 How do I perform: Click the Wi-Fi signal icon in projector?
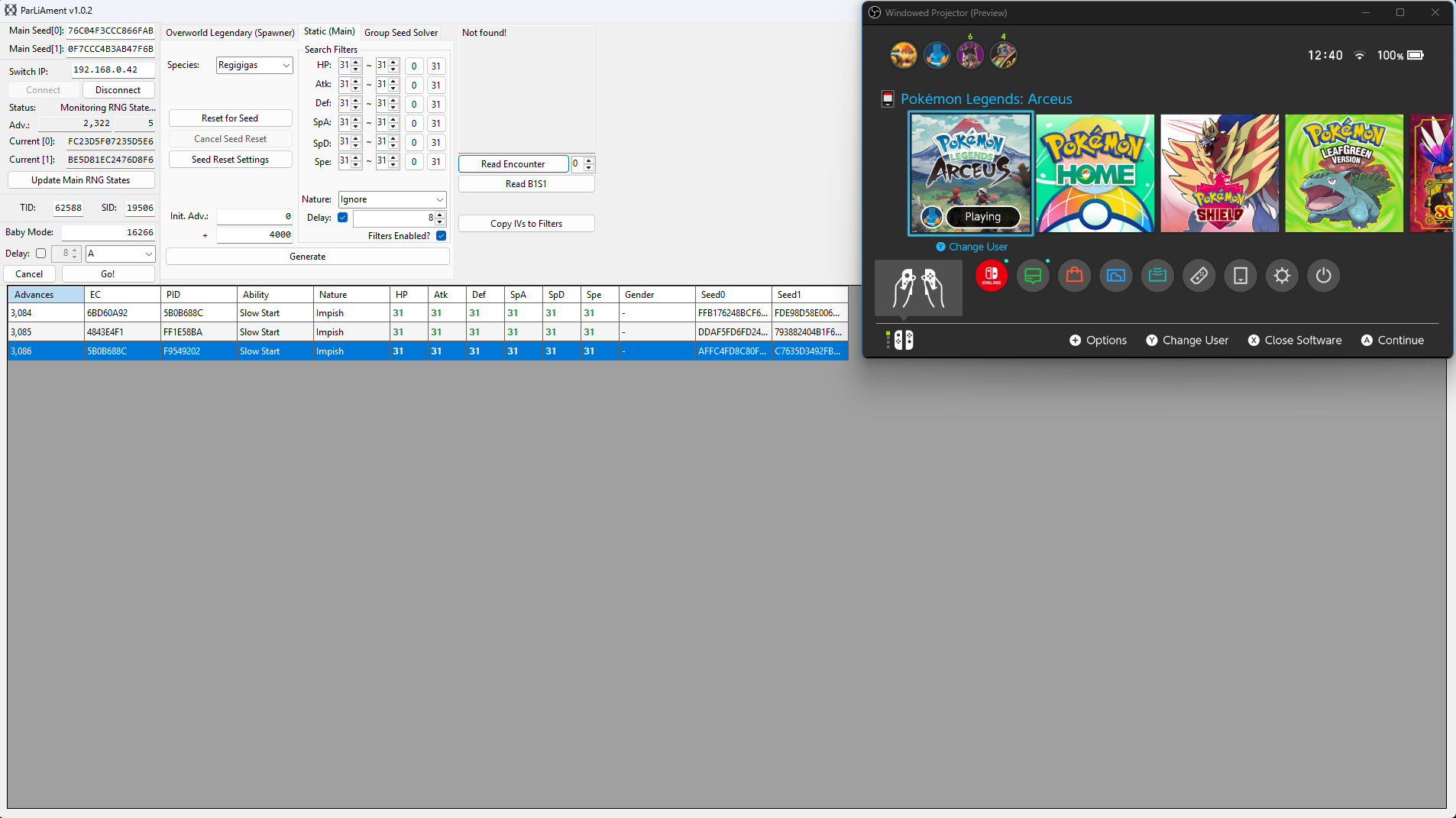click(x=1359, y=55)
